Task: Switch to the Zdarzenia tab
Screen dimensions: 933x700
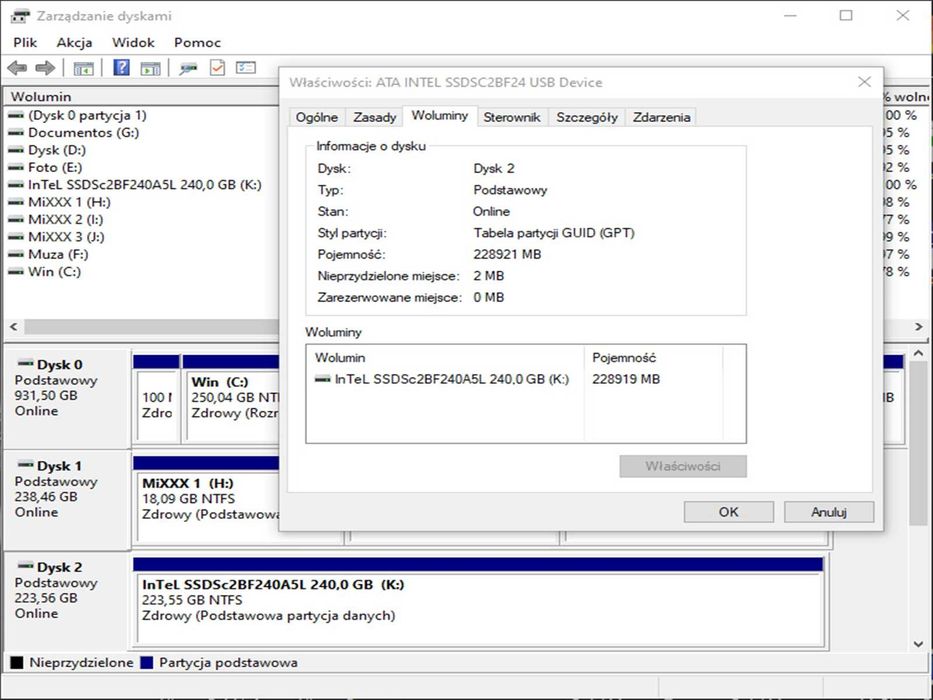Action: [662, 117]
